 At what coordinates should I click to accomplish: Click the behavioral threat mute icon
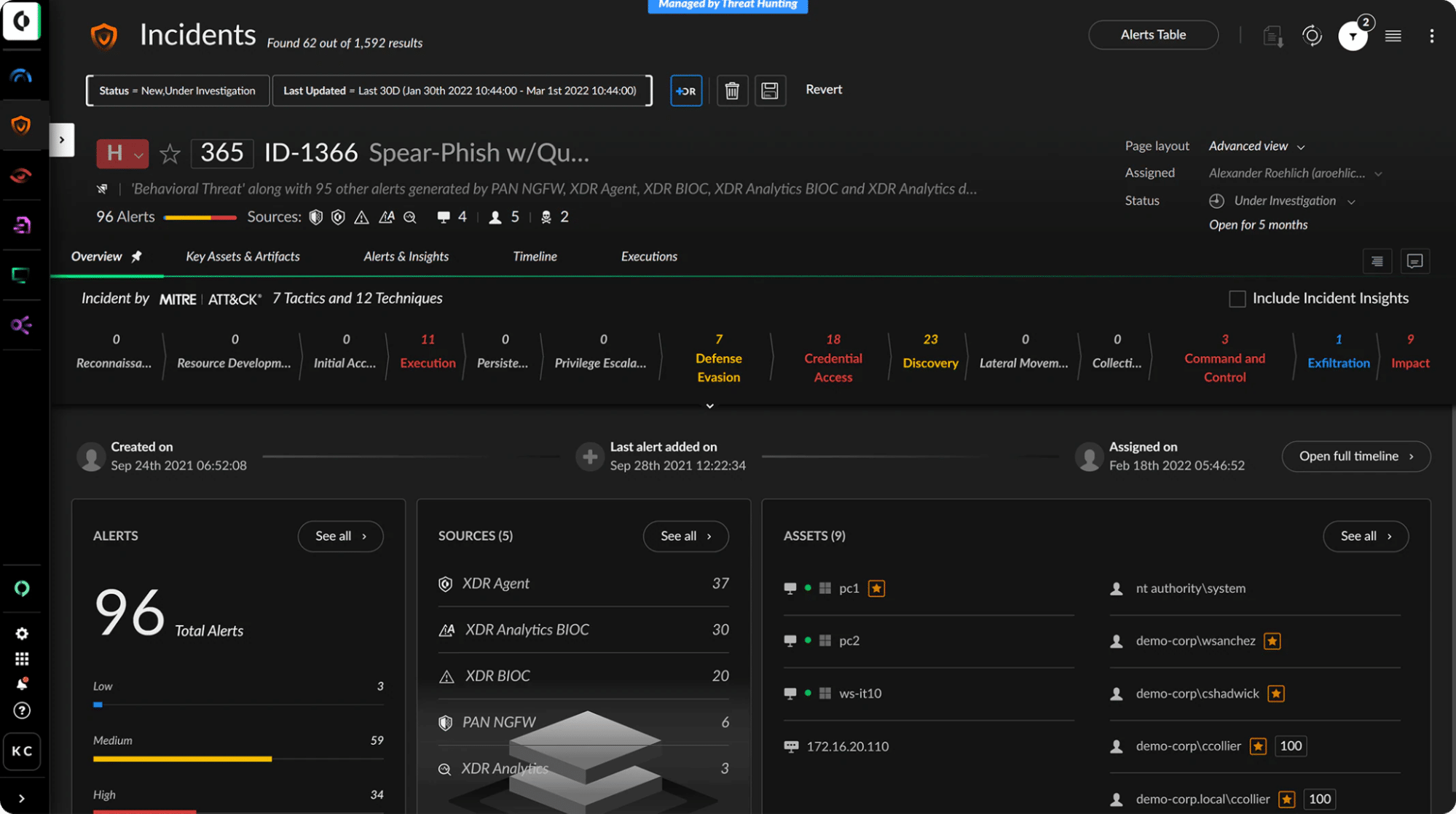coord(99,189)
